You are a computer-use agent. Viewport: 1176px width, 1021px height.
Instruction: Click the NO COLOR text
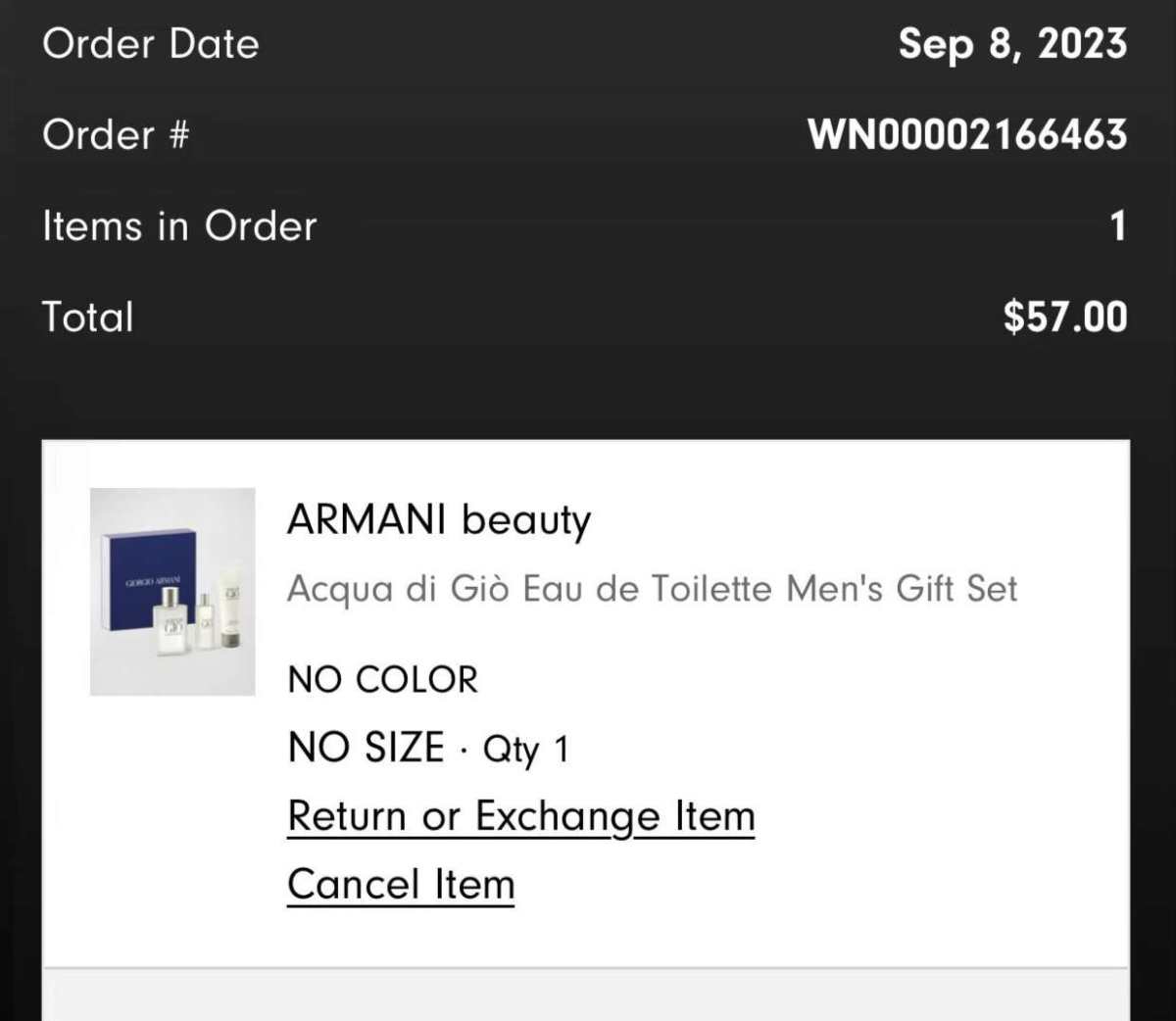click(x=382, y=679)
